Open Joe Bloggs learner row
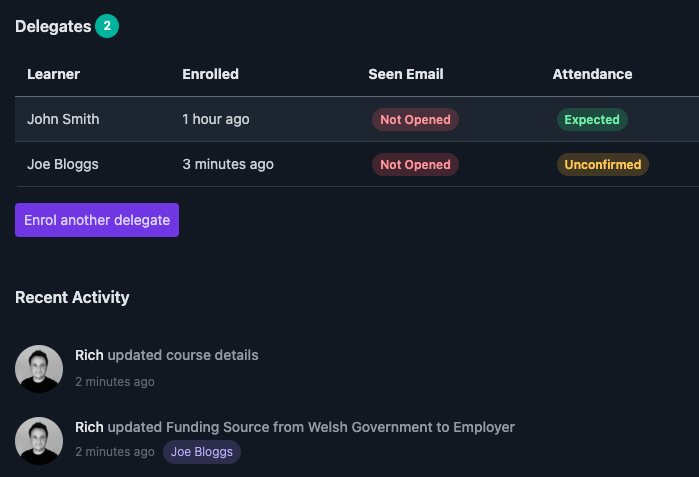699x477 pixels. click(357, 164)
